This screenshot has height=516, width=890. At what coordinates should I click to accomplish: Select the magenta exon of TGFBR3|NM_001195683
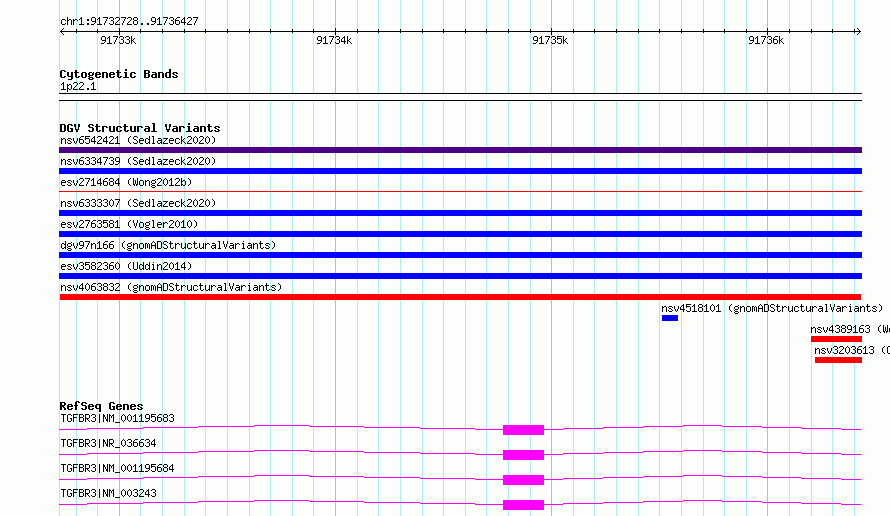pyautogui.click(x=523, y=430)
